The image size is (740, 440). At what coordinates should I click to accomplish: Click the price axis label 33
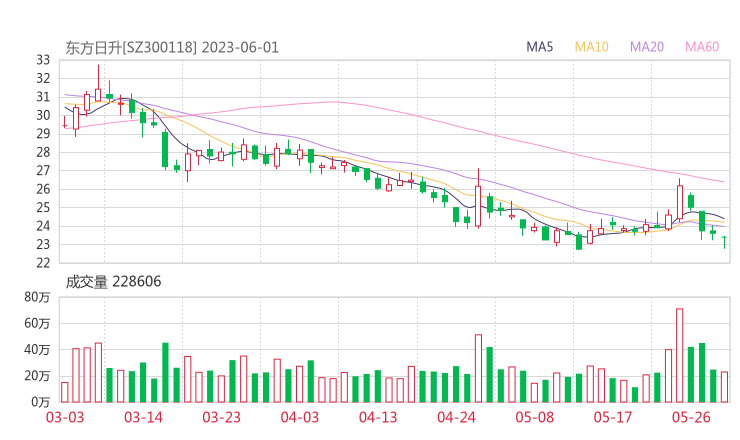coord(43,60)
